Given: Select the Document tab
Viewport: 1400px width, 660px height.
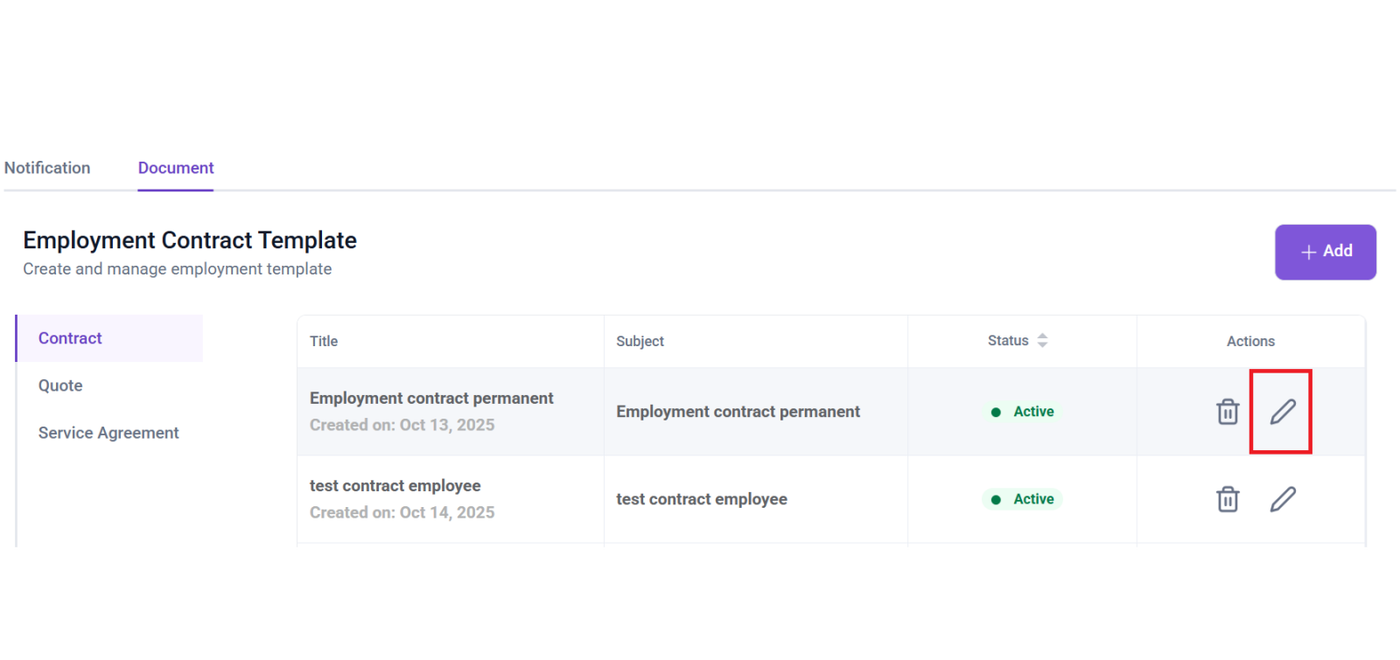Looking at the screenshot, I should tap(176, 168).
